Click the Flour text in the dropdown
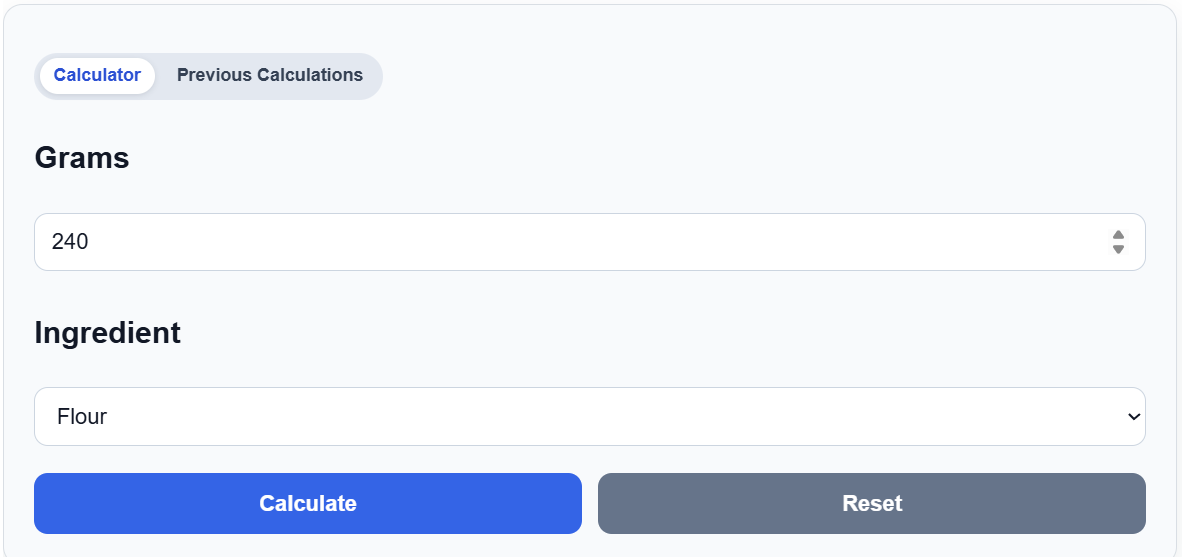The width and height of the screenshot is (1182, 557). pos(81,416)
